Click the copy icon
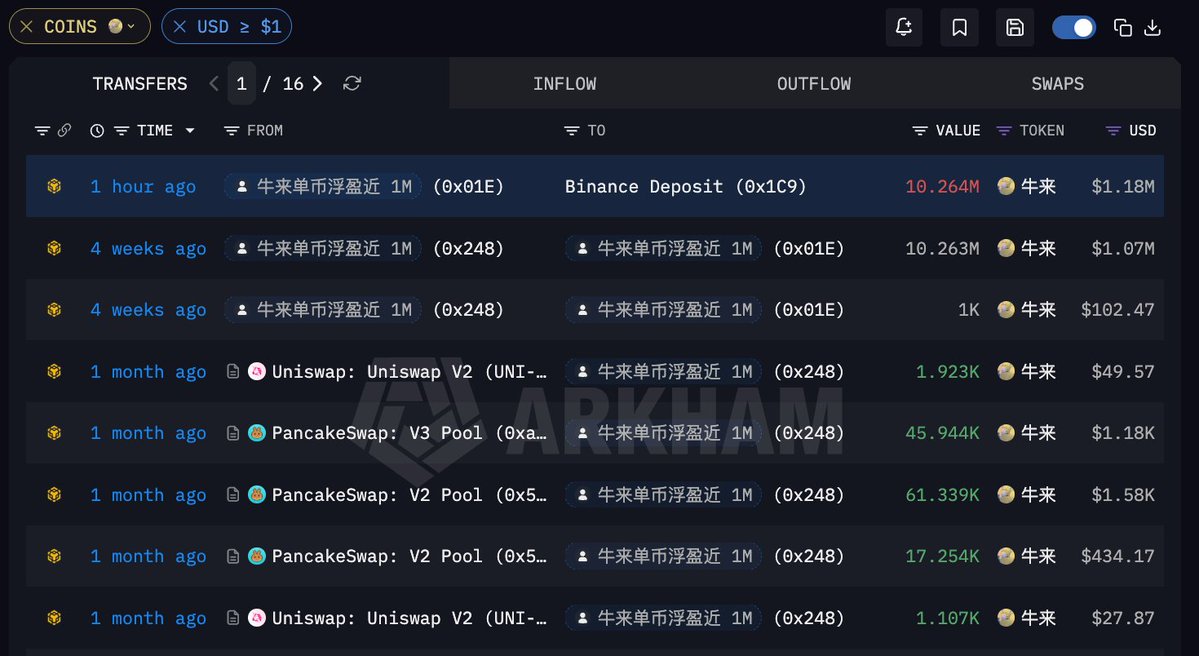This screenshot has width=1199, height=656. point(1123,28)
